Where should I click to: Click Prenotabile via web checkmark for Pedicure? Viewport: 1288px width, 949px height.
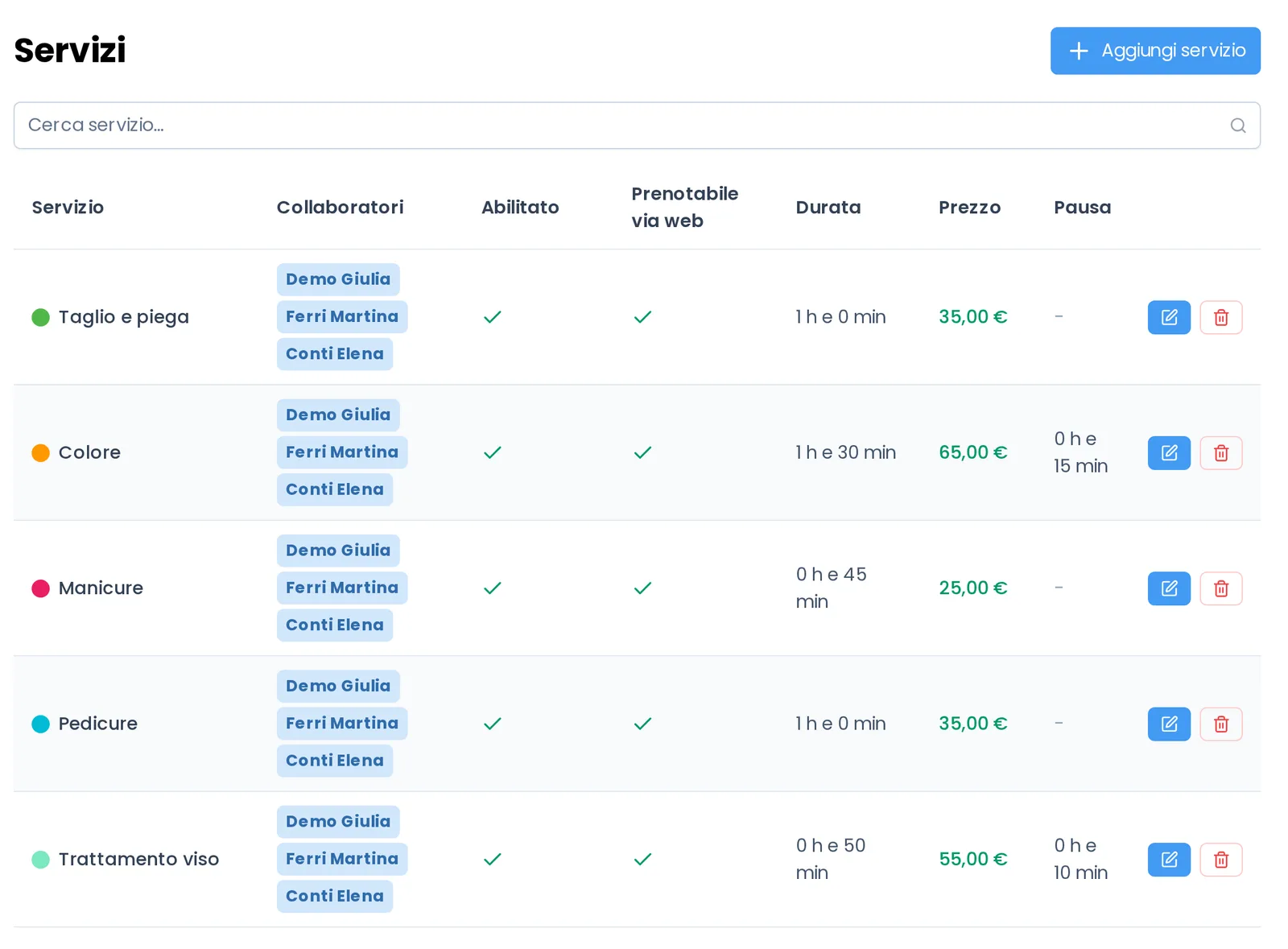coord(642,724)
